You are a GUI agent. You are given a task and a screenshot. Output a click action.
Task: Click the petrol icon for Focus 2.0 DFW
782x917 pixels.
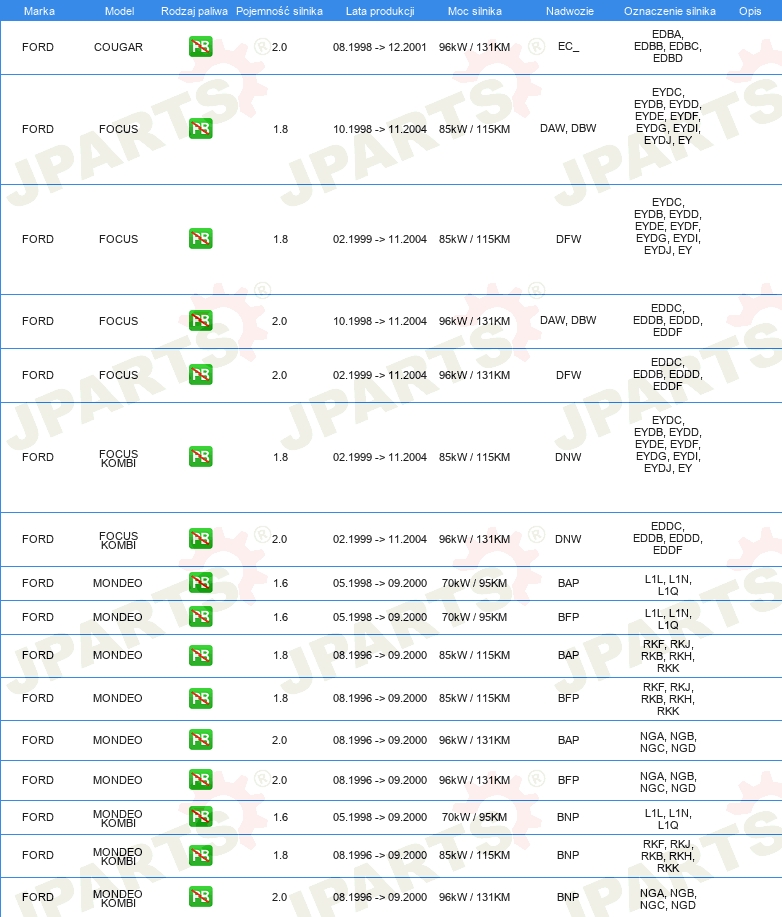[201, 374]
